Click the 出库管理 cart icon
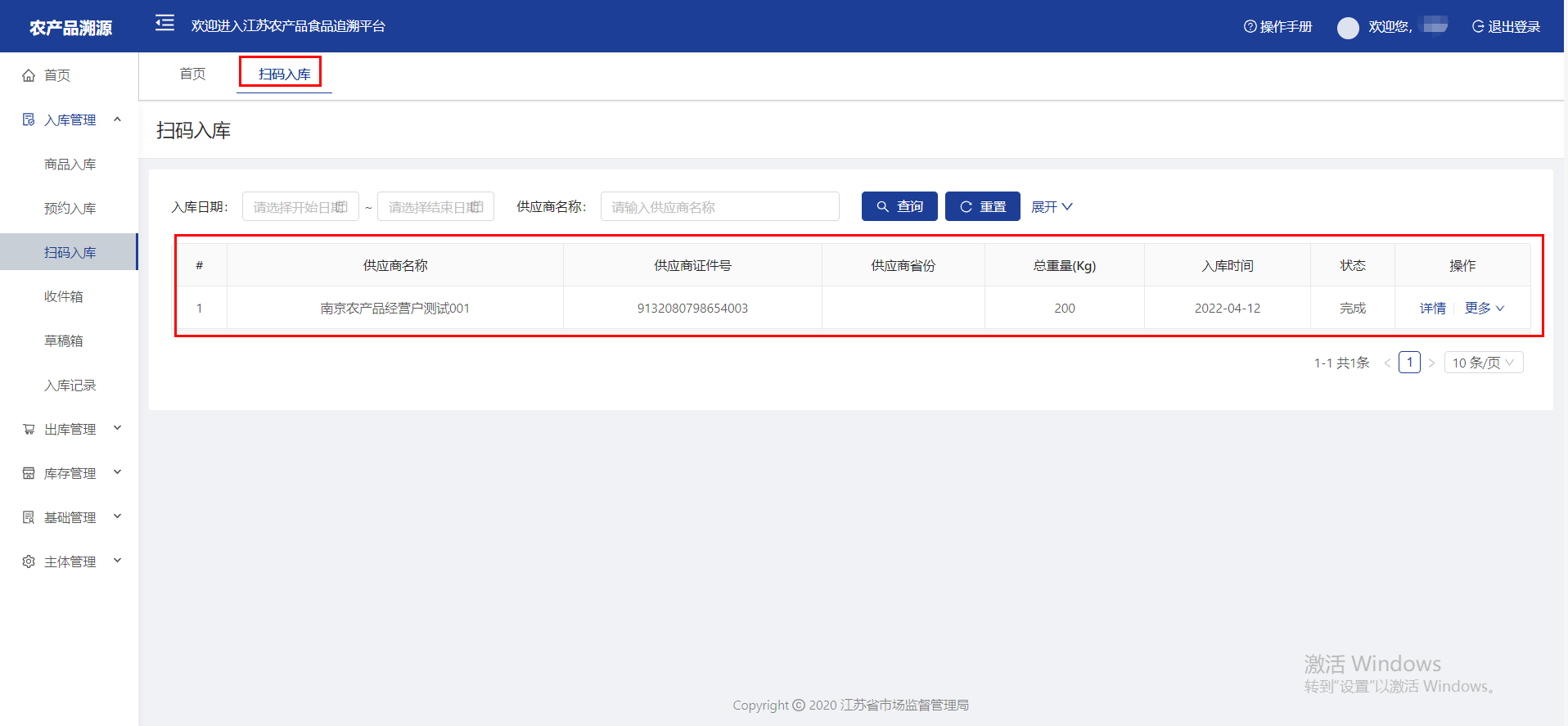Viewport: 1568px width, 726px height. (29, 429)
